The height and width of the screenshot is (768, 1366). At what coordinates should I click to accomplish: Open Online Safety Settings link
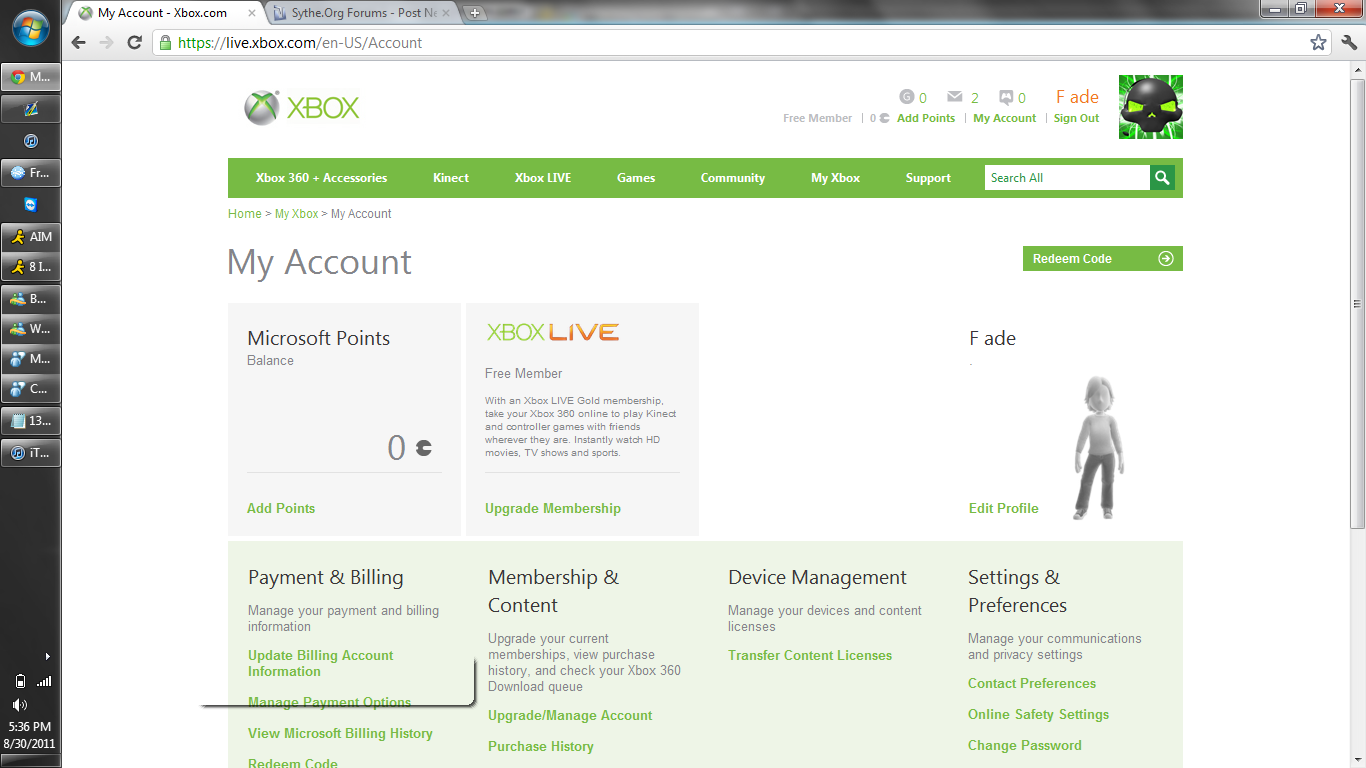pyautogui.click(x=1039, y=714)
